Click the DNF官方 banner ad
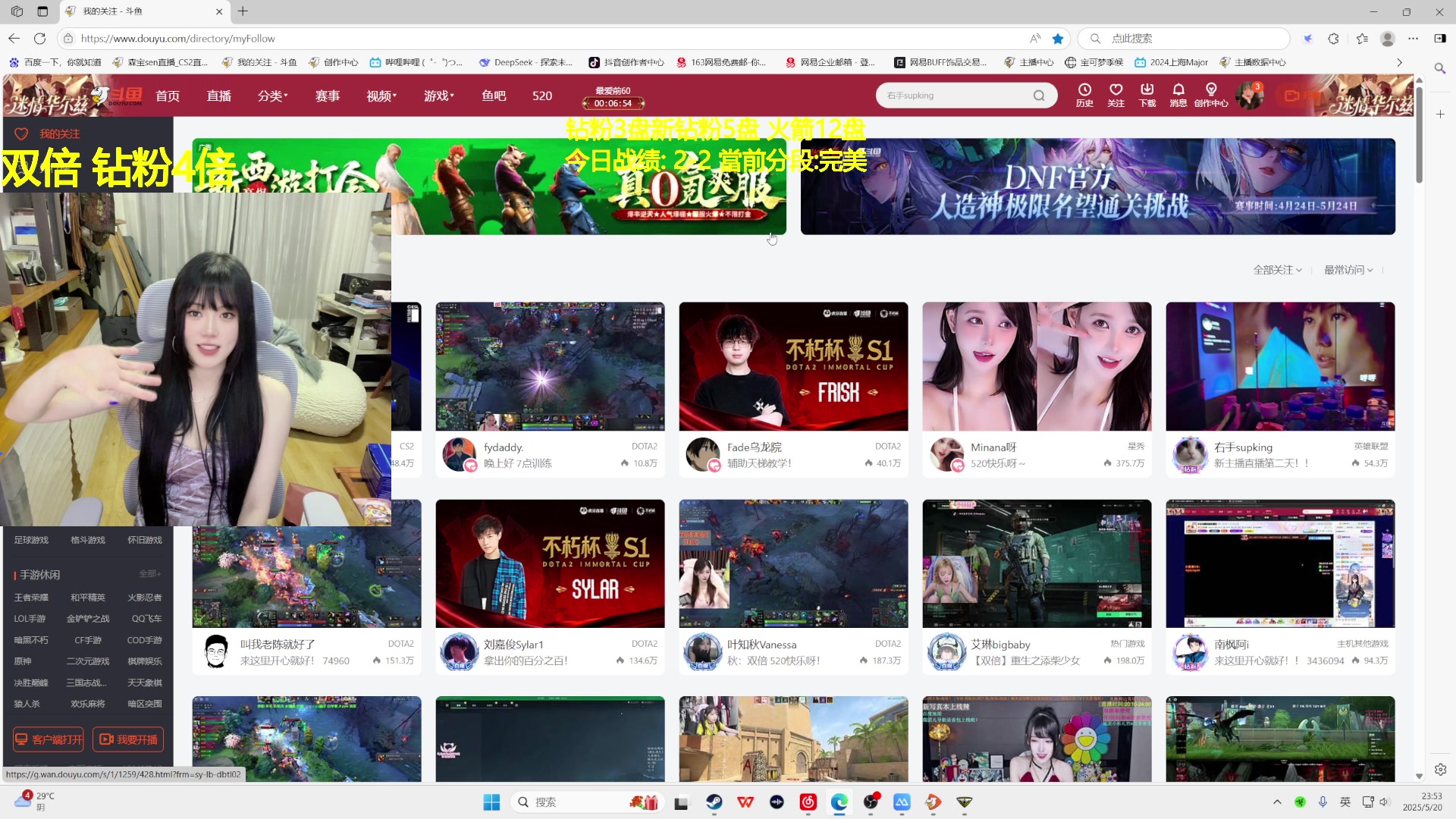1456x819 pixels. point(1097,186)
